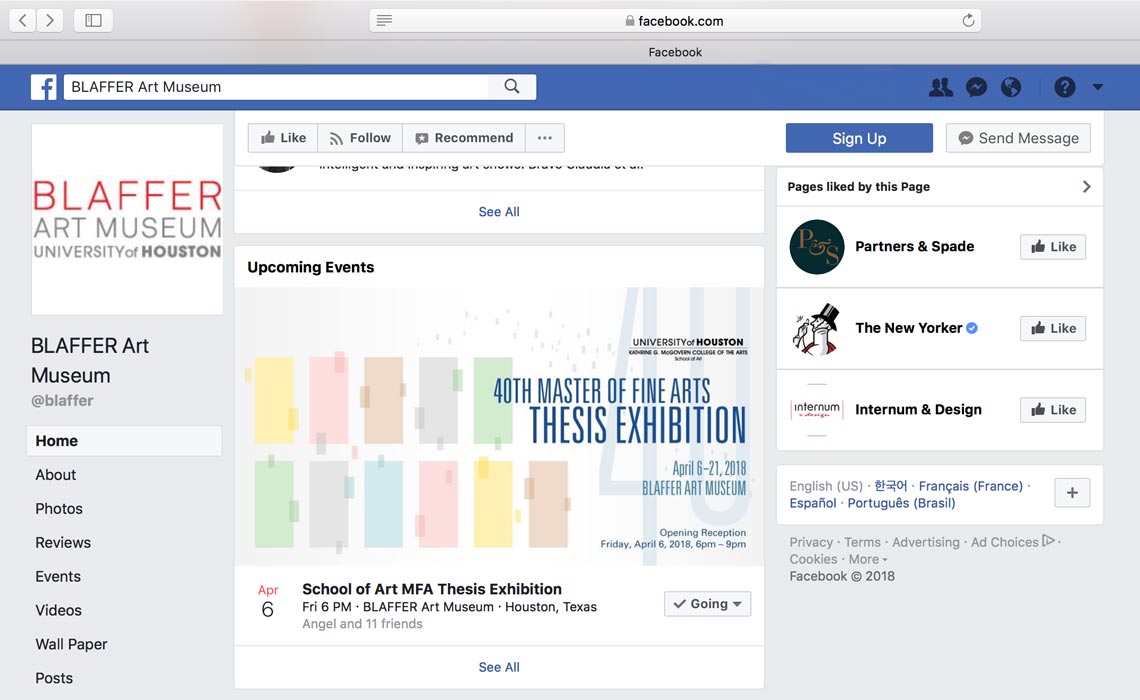Click Angel and 11 friends text
The width and height of the screenshot is (1140, 700).
point(362,624)
